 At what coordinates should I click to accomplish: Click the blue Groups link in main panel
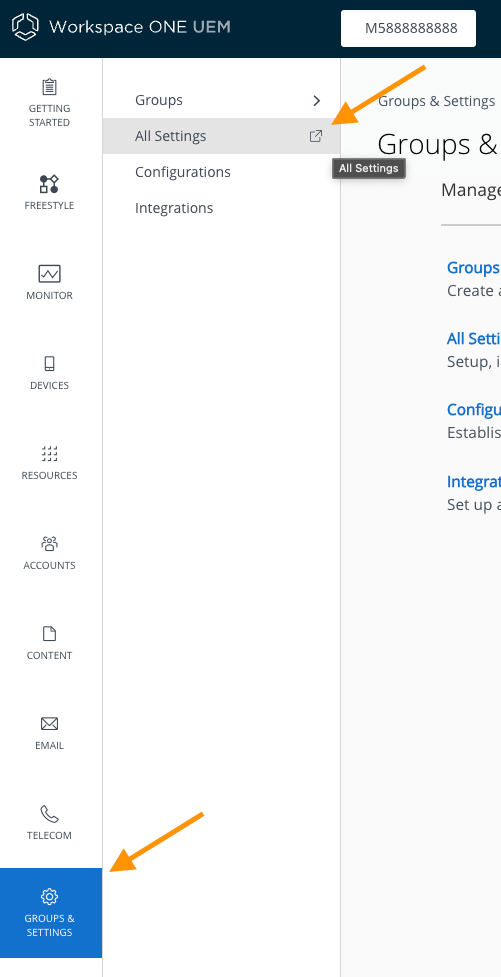pos(474,268)
